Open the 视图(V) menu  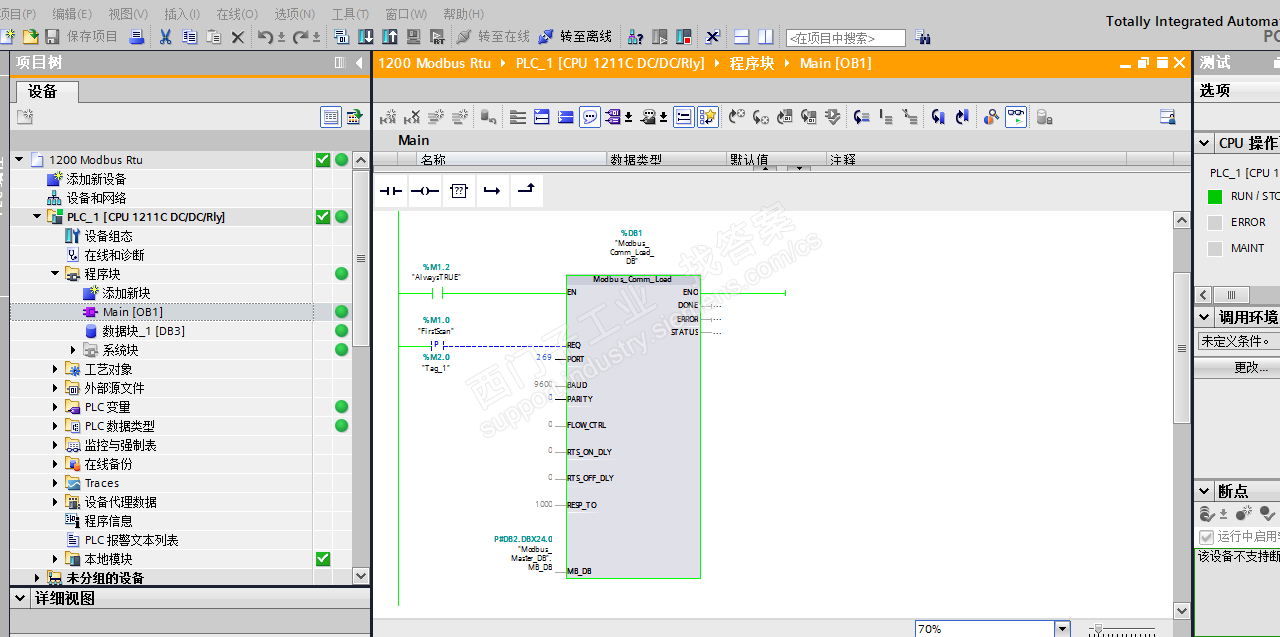click(x=128, y=14)
